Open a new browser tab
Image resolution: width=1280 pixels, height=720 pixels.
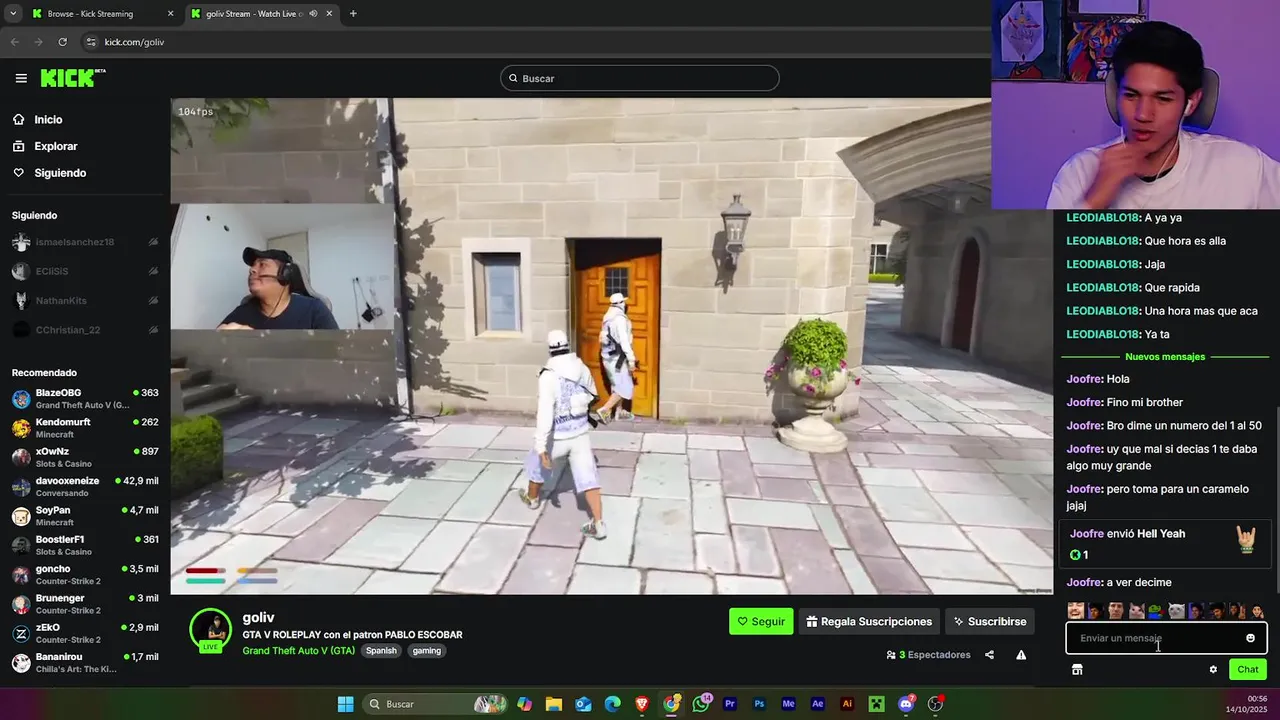click(x=353, y=14)
